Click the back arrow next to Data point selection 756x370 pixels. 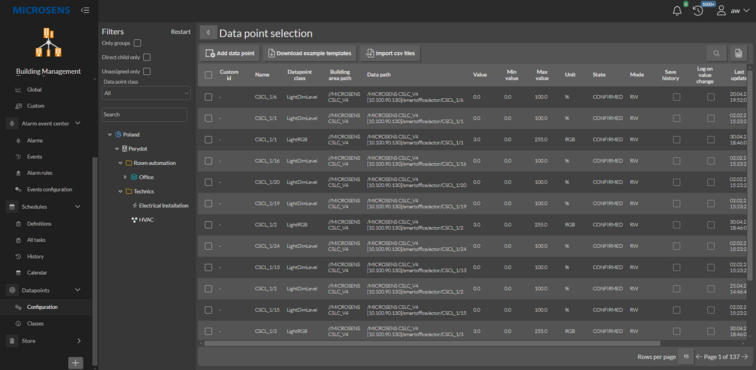pyautogui.click(x=208, y=33)
